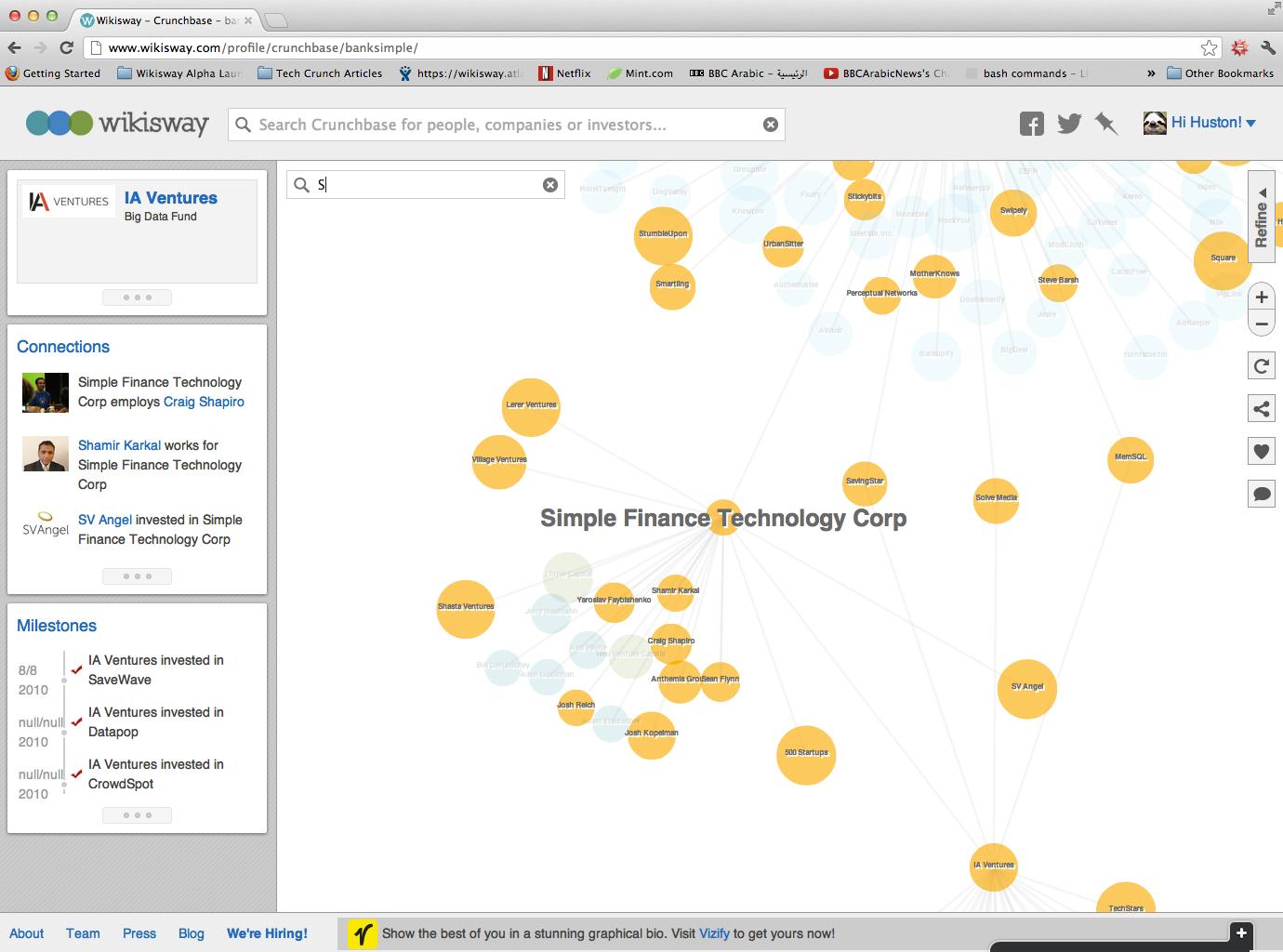The height and width of the screenshot is (952, 1283).
Task: Select the Solve Media node
Action: click(x=996, y=499)
